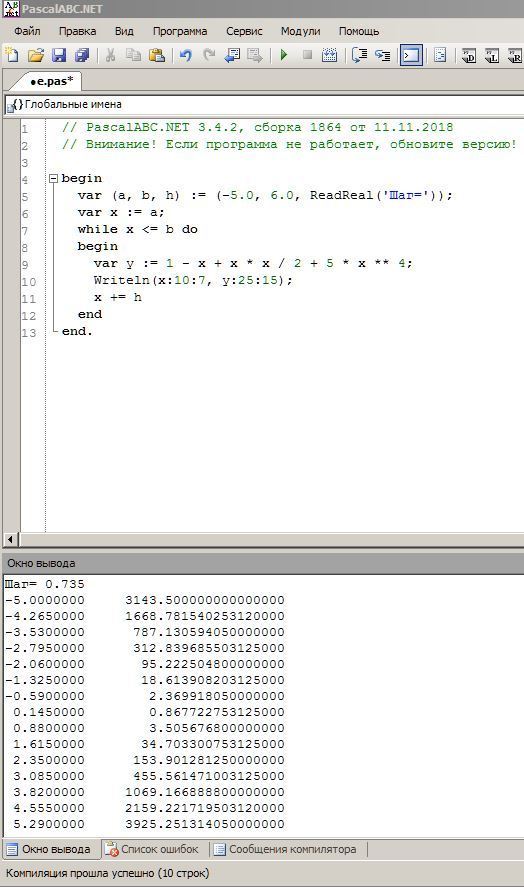Paste with the clipboard toolbar icon
The image size is (524, 887).
(x=157, y=55)
